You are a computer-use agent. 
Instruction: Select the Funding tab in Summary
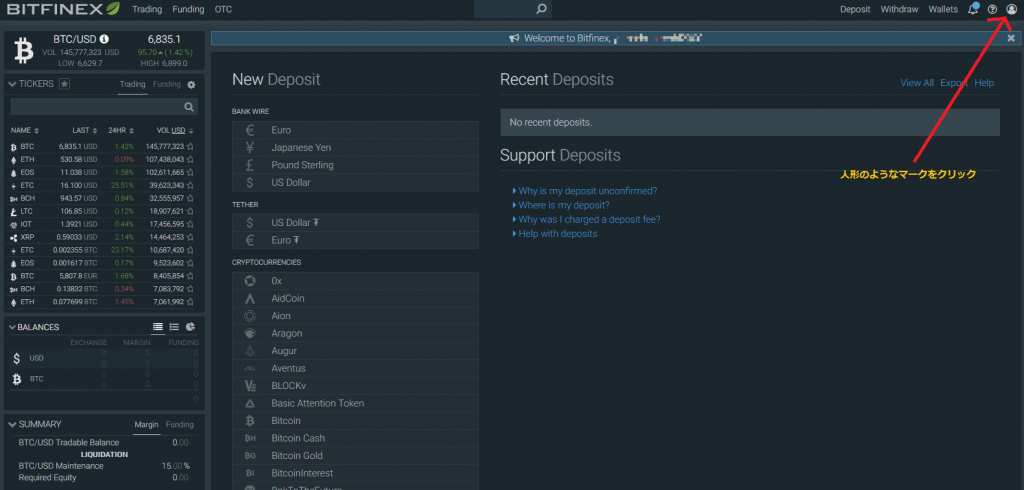(x=180, y=425)
